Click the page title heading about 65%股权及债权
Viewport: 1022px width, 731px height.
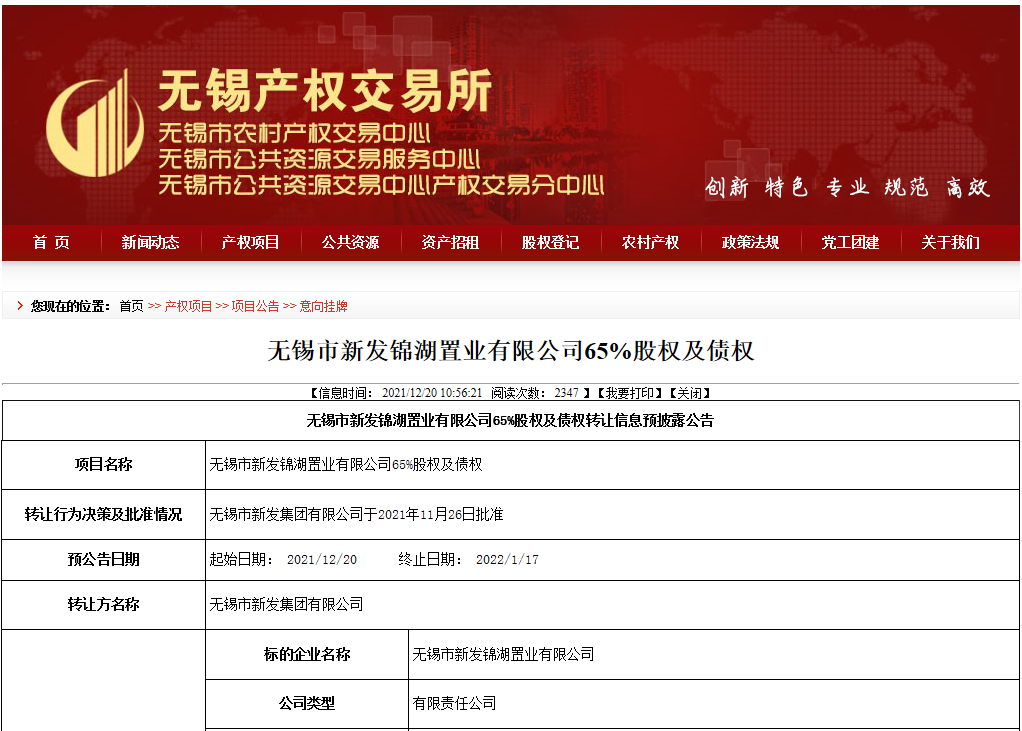pyautogui.click(x=510, y=351)
